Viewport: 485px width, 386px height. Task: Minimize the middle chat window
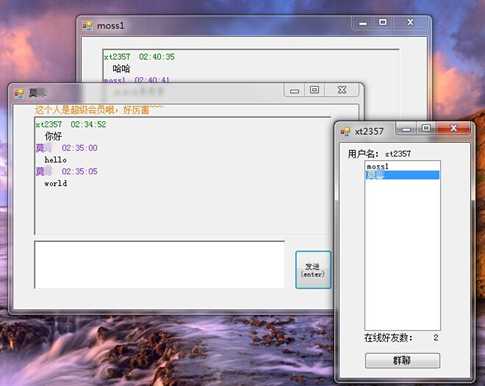pos(294,90)
